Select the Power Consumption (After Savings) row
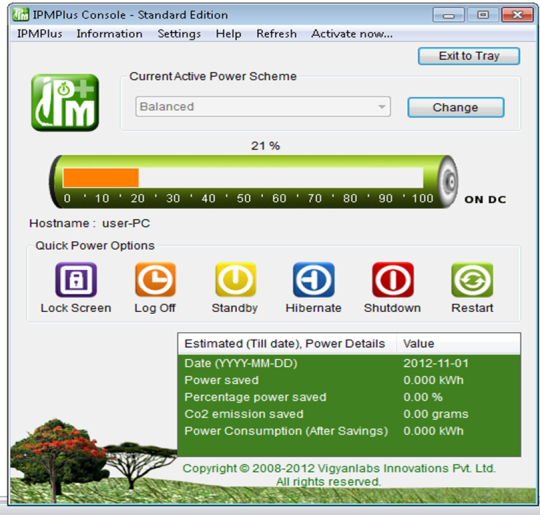Image resolution: width=540 pixels, height=515 pixels. pyautogui.click(x=349, y=431)
